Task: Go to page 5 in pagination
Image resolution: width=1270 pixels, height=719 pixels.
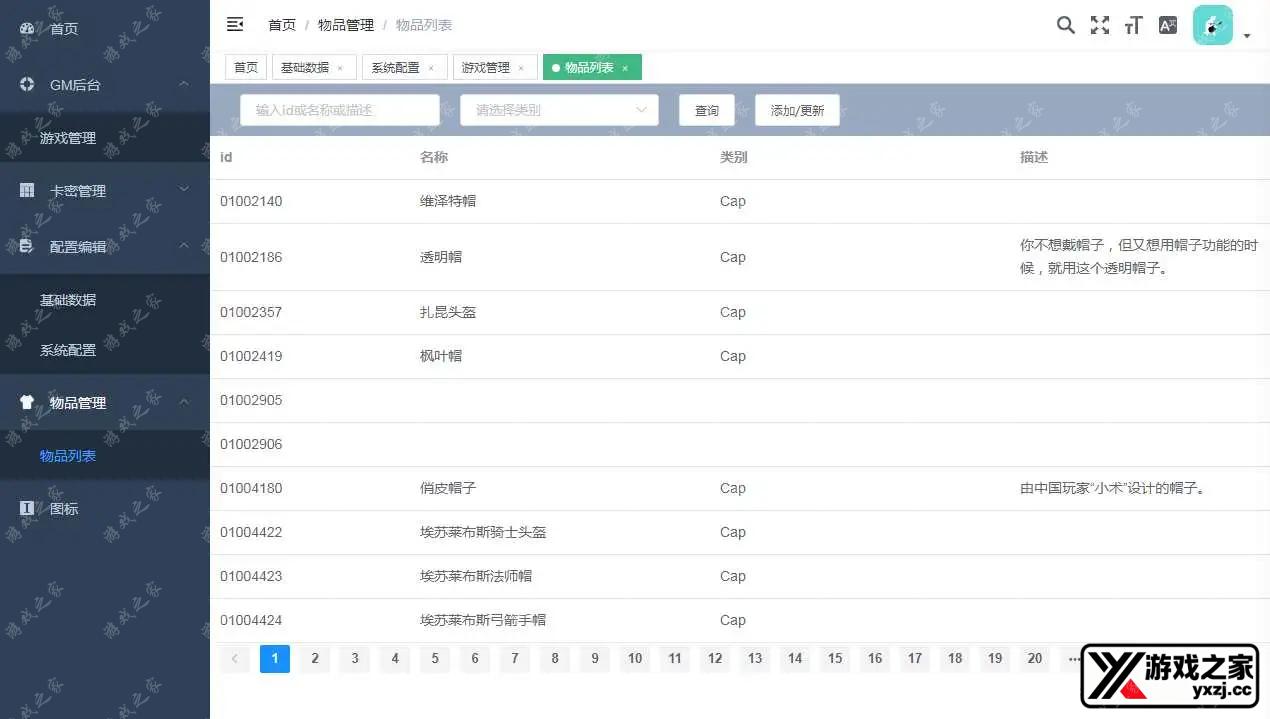Action: click(x=435, y=658)
